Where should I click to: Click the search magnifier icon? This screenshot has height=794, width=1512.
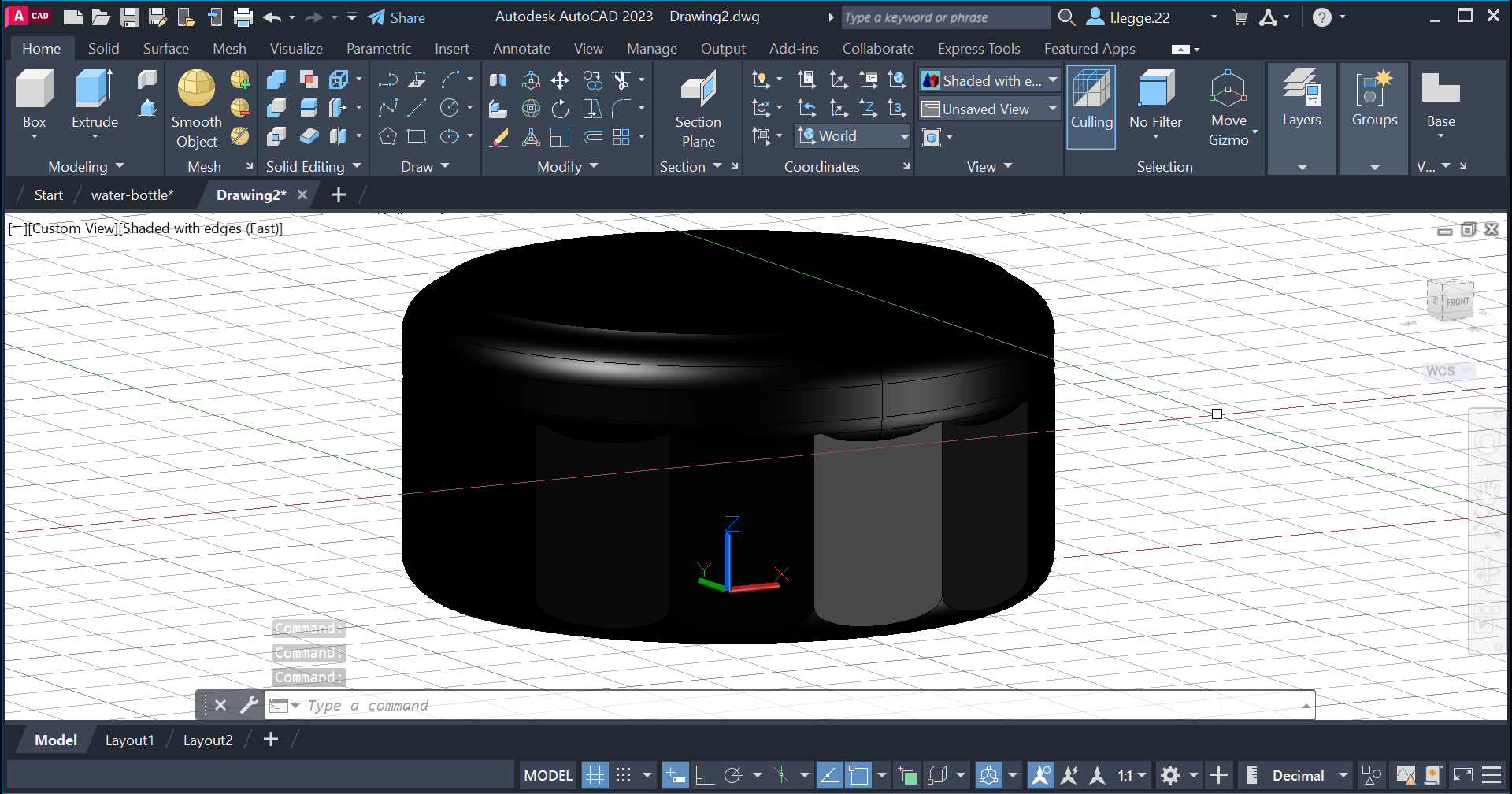1066,17
